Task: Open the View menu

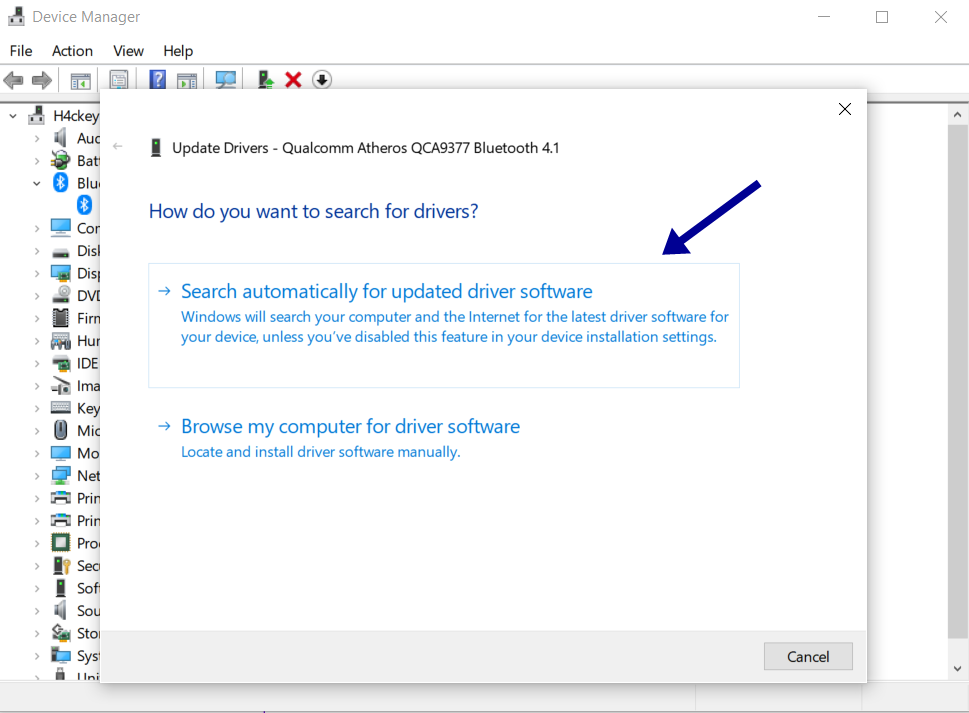Action: [128, 51]
